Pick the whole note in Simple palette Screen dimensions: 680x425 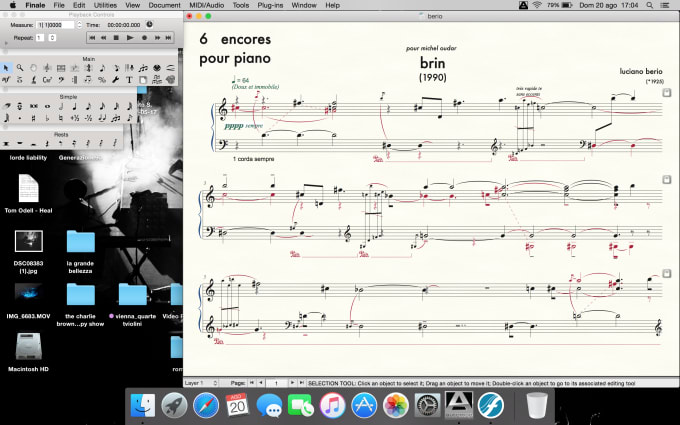pos(47,106)
